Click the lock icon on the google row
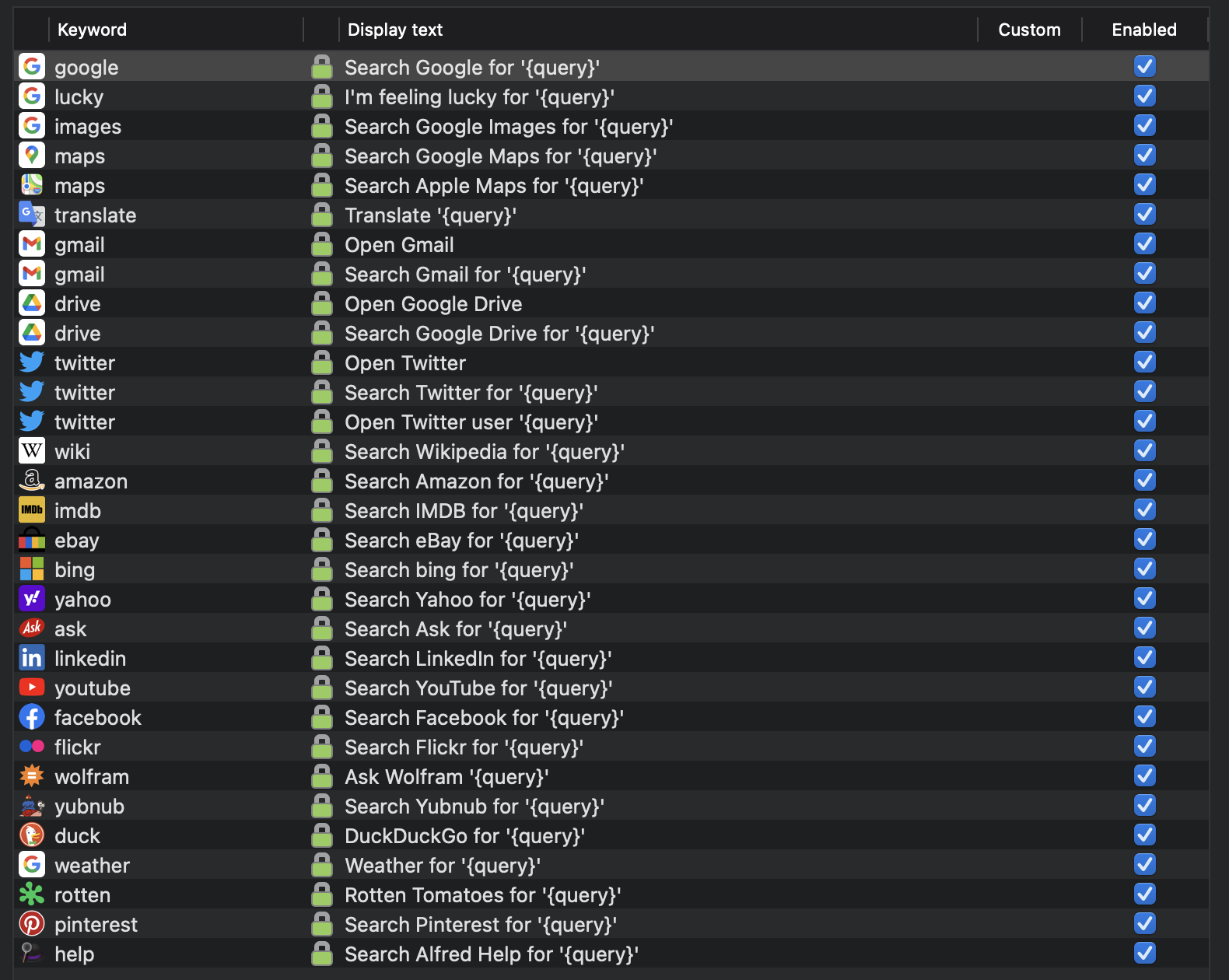The image size is (1229, 980). pos(322,67)
